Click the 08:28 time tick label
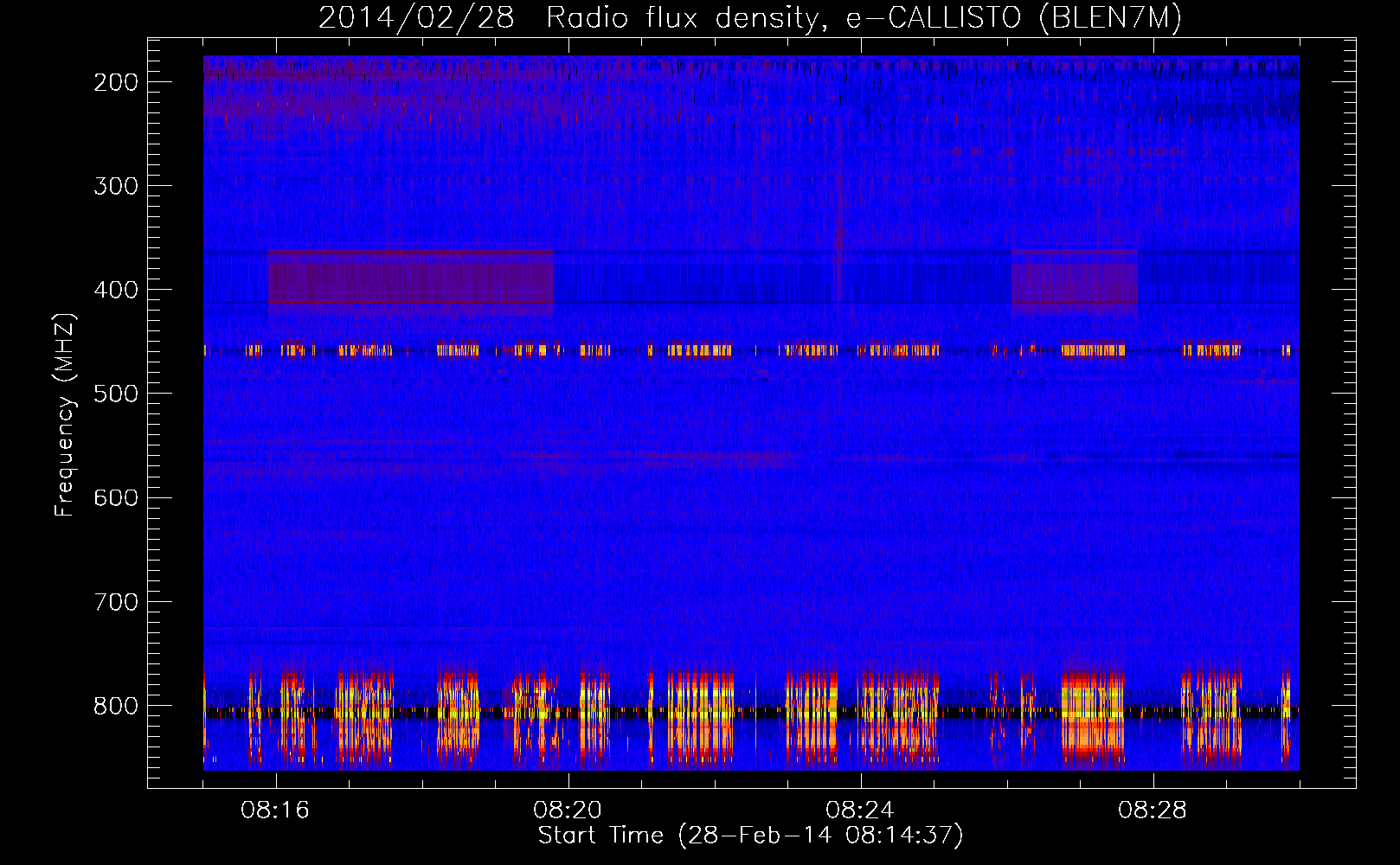The height and width of the screenshot is (865, 1400). tap(1153, 811)
